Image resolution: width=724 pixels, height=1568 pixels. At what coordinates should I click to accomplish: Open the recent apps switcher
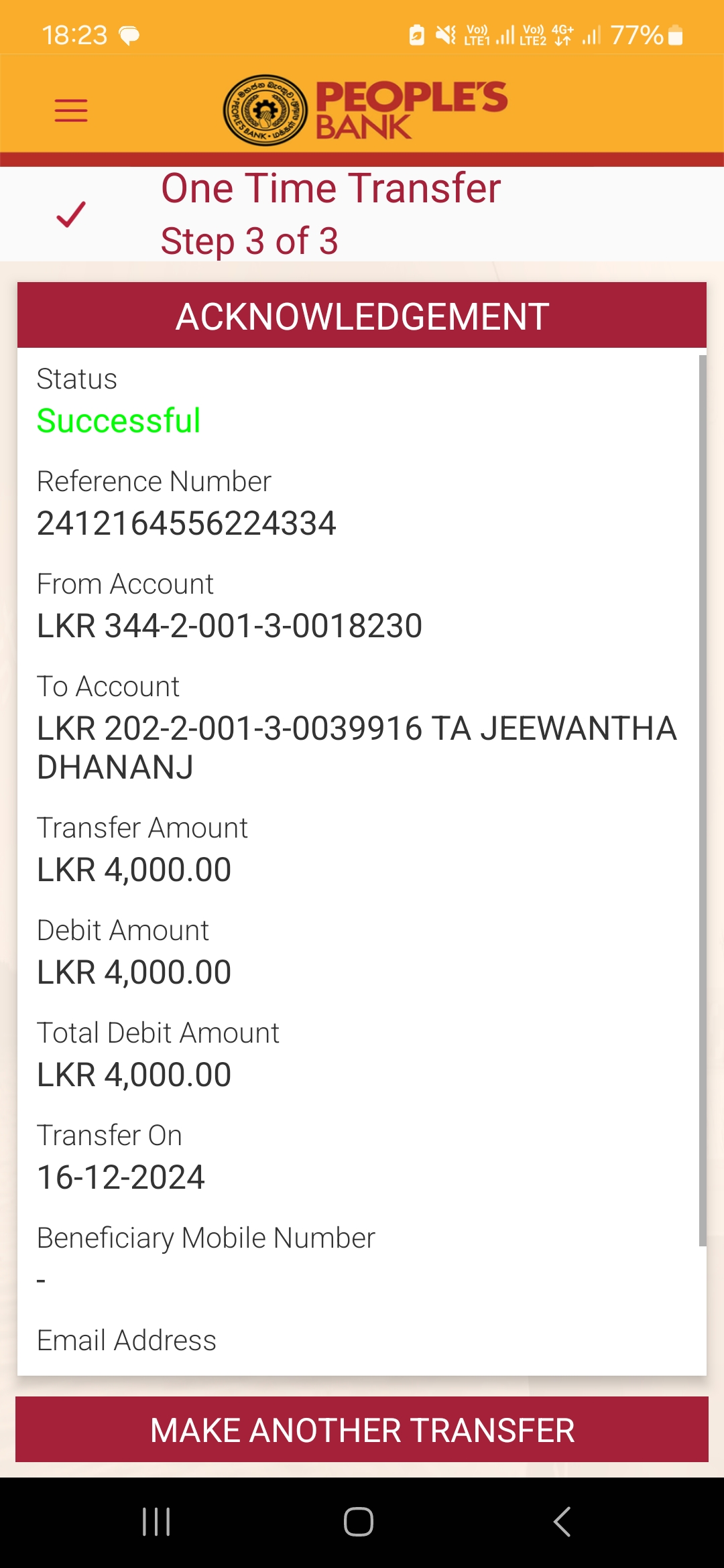[156, 1522]
